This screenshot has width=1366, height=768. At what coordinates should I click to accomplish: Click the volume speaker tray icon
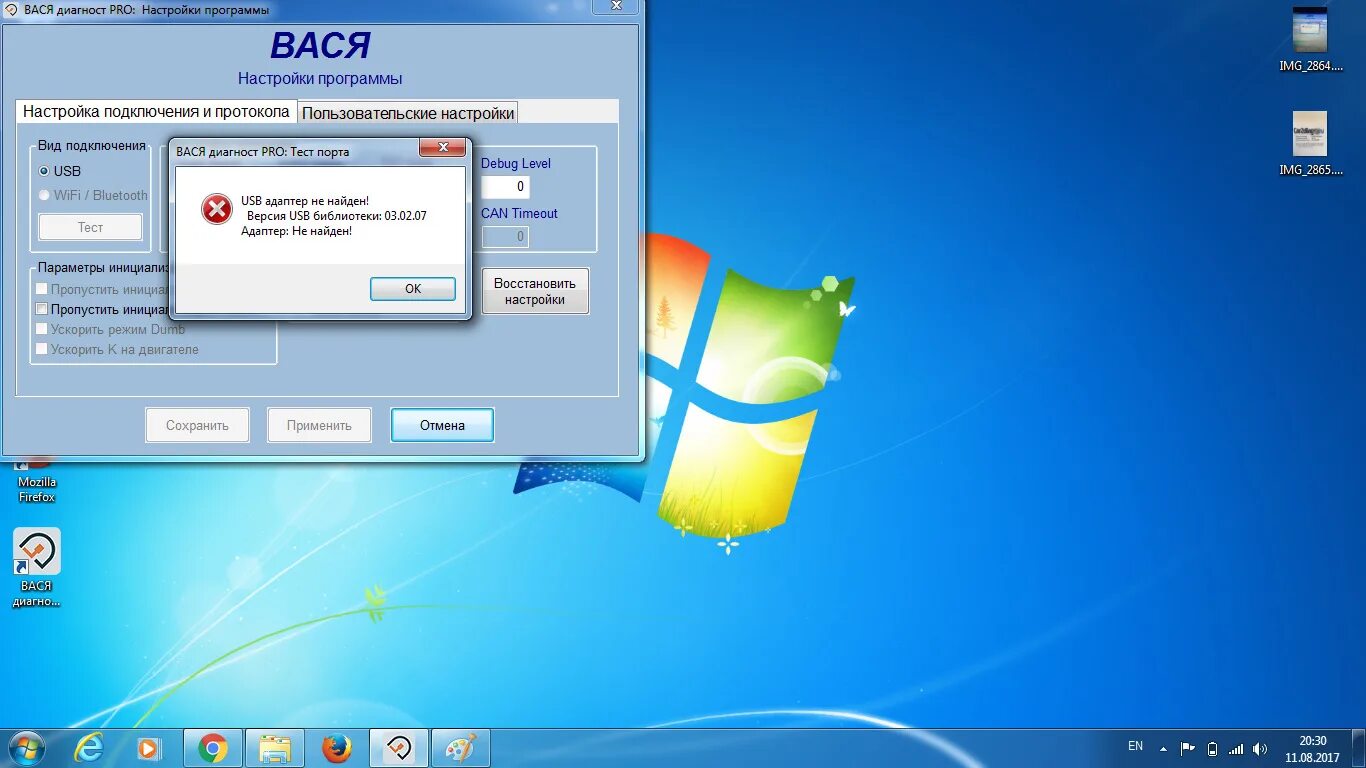[1260, 748]
